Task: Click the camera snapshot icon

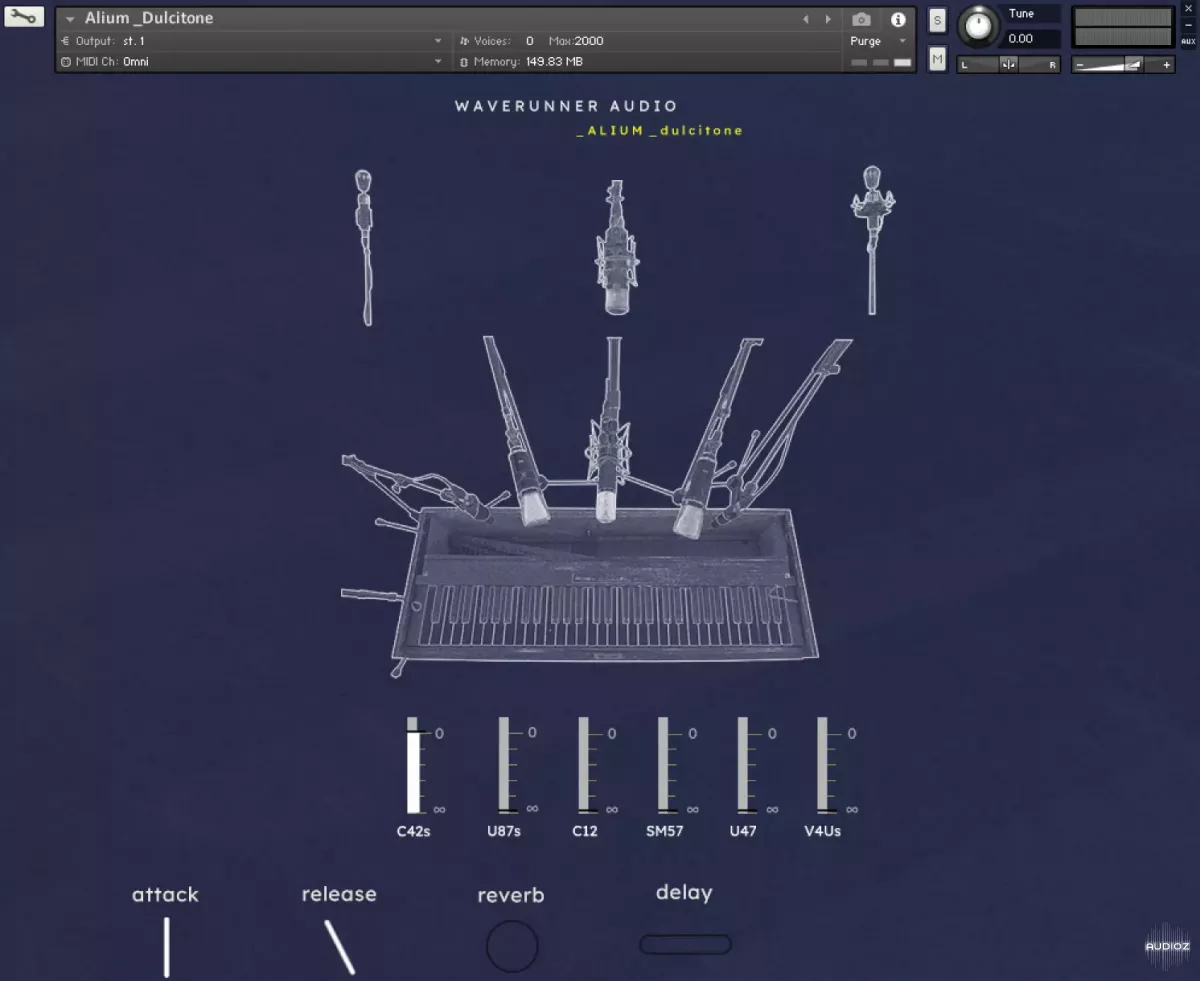Action: (861, 19)
